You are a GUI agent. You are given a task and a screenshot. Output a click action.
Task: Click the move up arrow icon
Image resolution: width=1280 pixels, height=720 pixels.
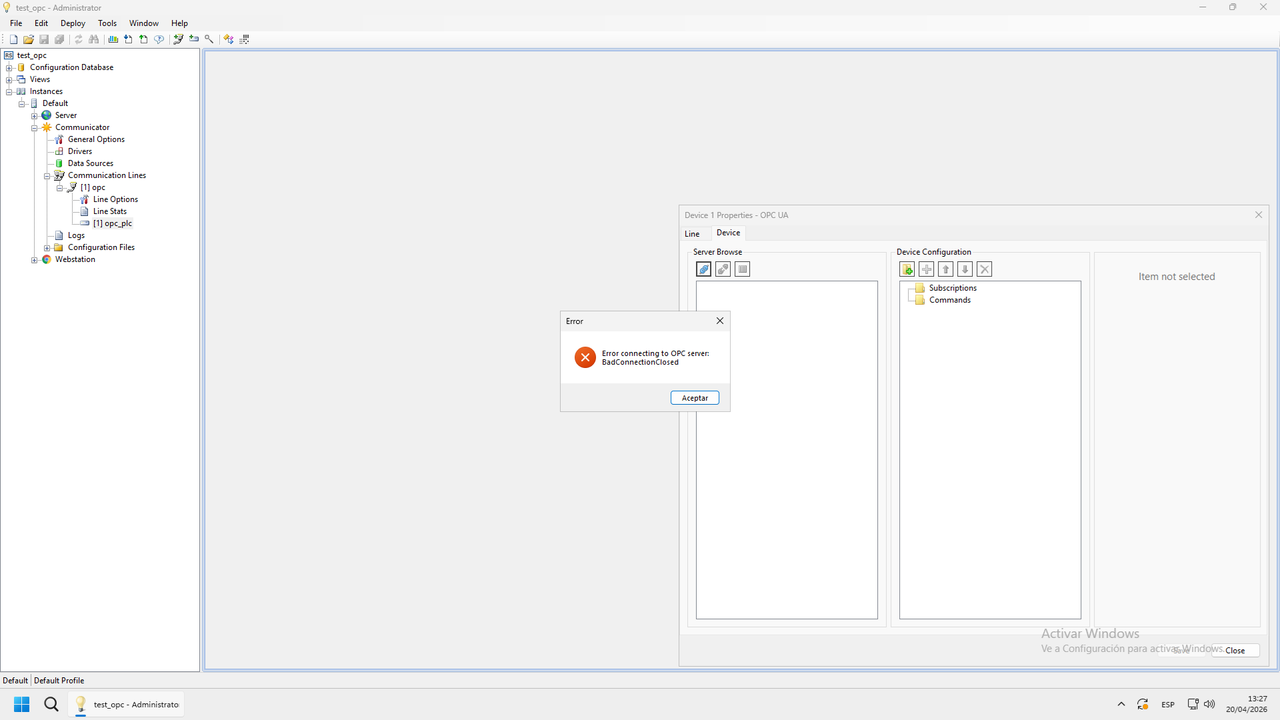coord(945,269)
